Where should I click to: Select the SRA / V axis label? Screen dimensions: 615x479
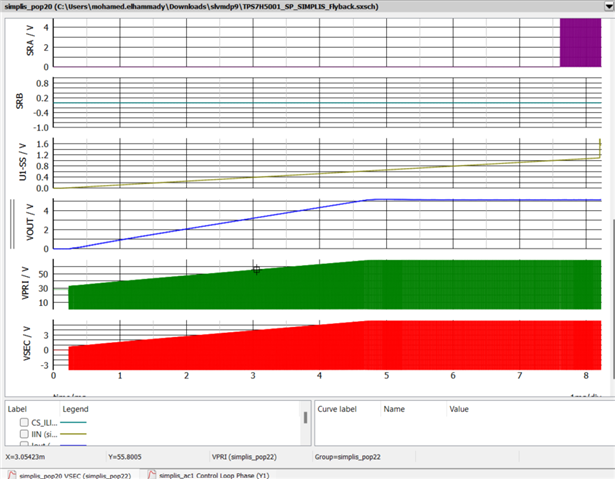(30, 40)
